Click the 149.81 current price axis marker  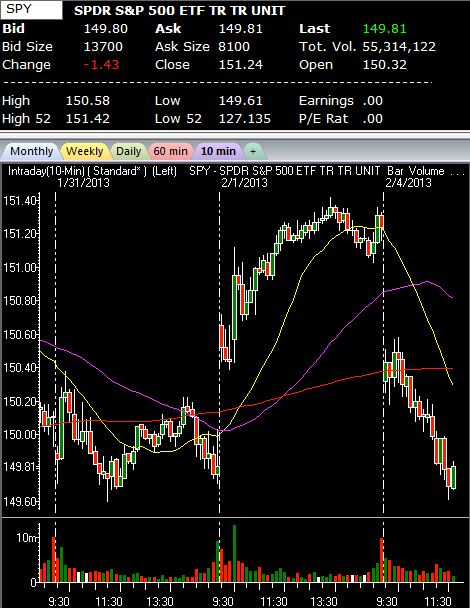pos(20,466)
